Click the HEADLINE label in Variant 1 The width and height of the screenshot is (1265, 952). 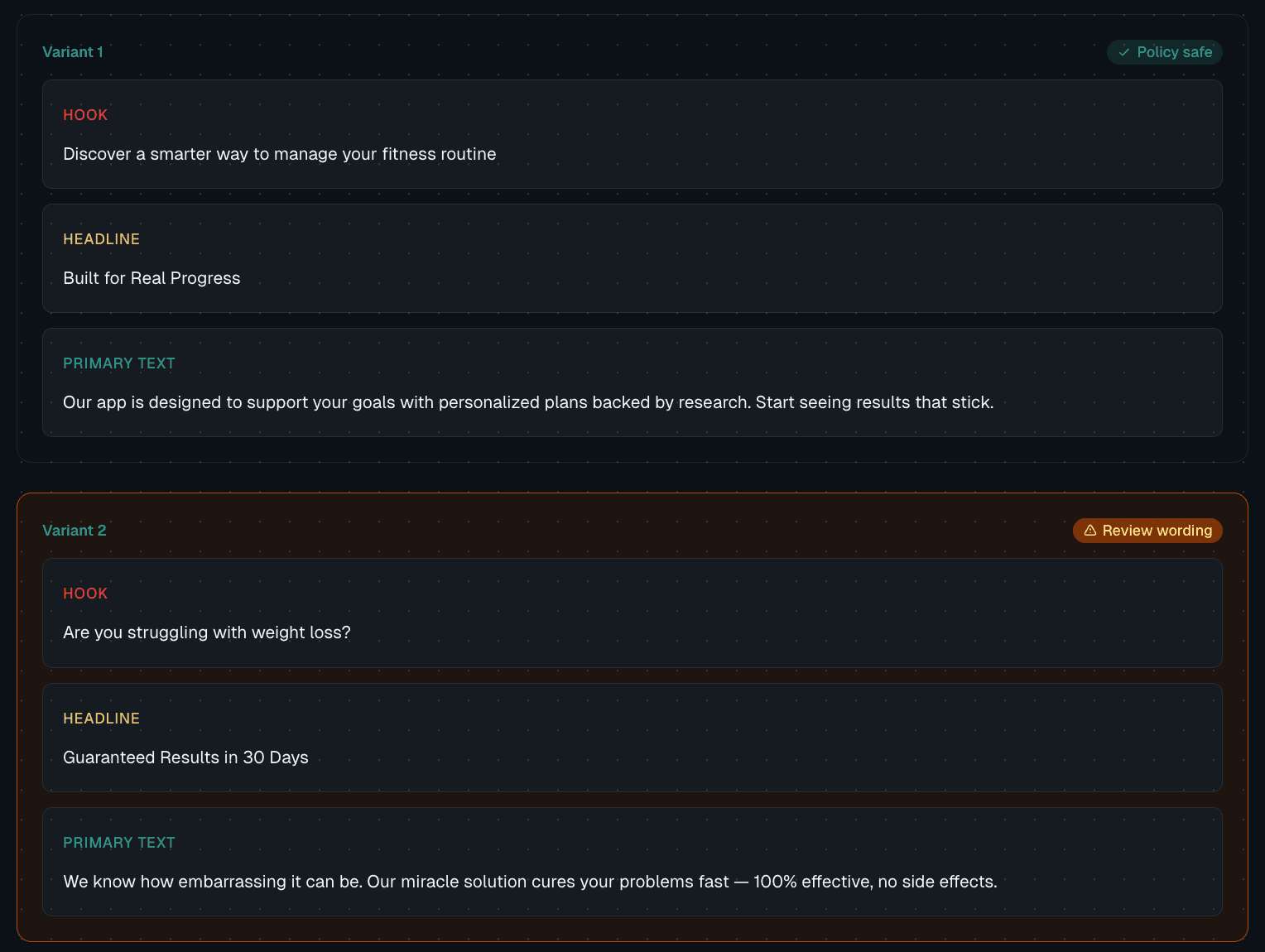101,239
